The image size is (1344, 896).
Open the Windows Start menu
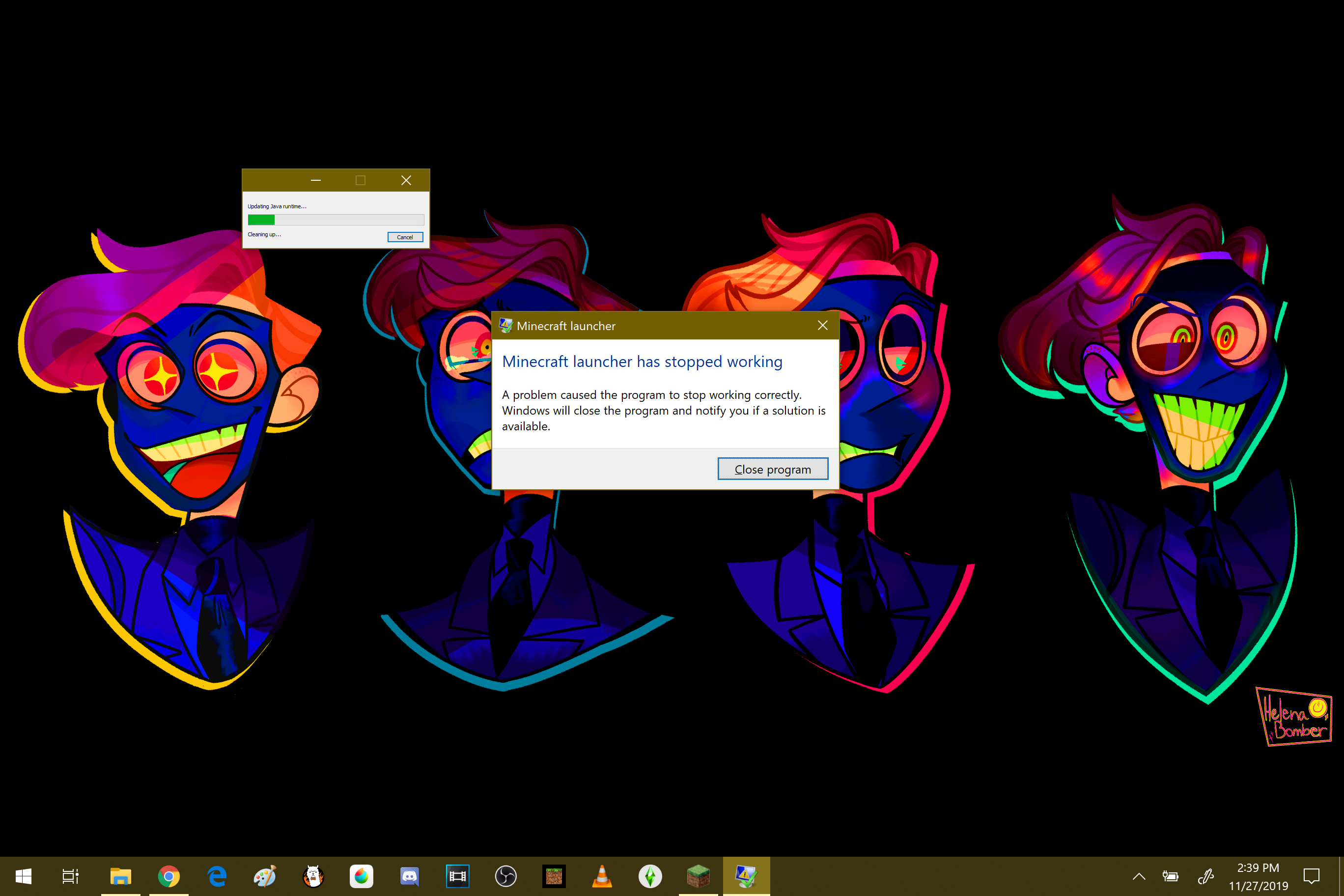click(24, 876)
